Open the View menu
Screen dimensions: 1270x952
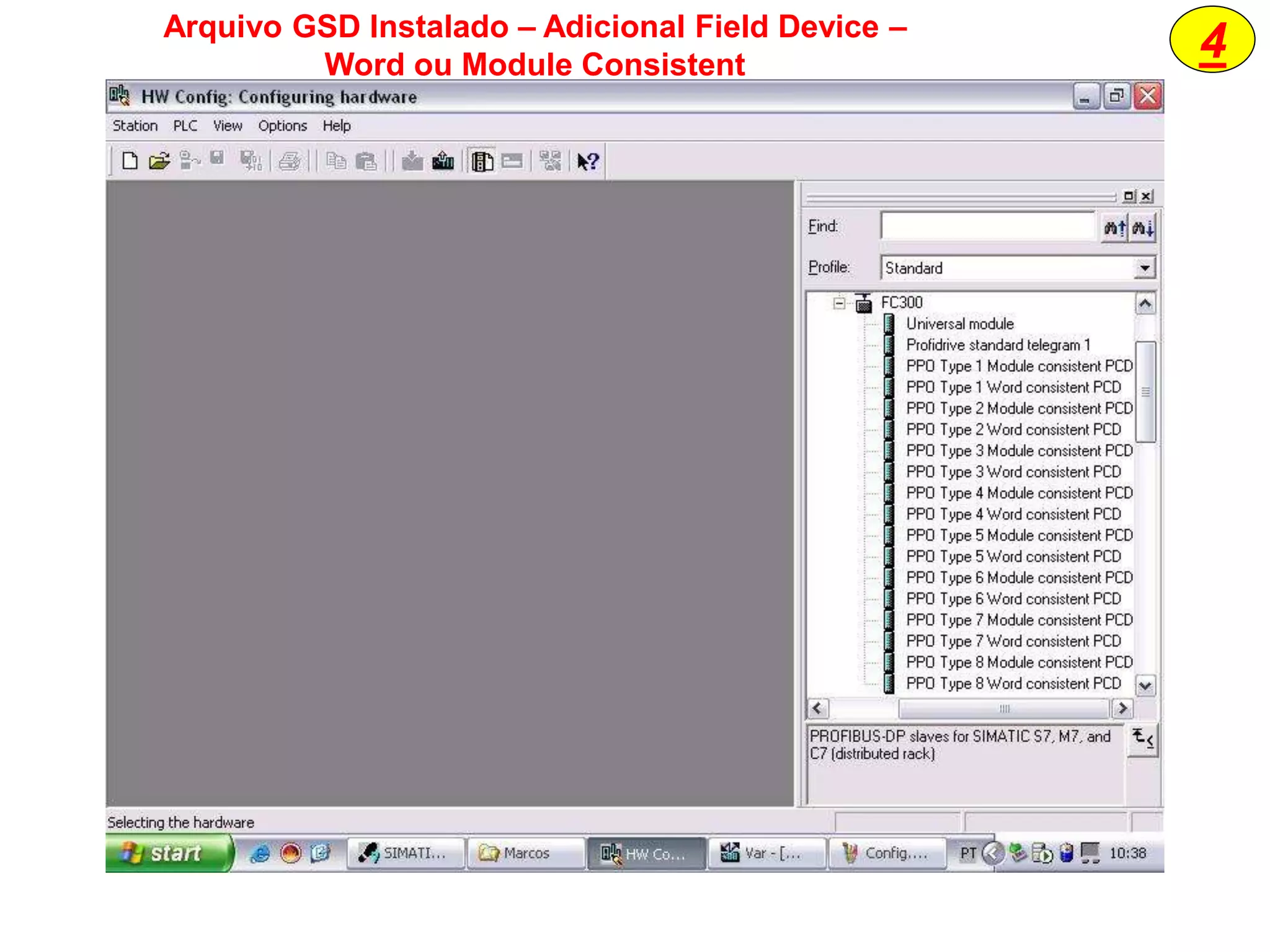point(228,126)
